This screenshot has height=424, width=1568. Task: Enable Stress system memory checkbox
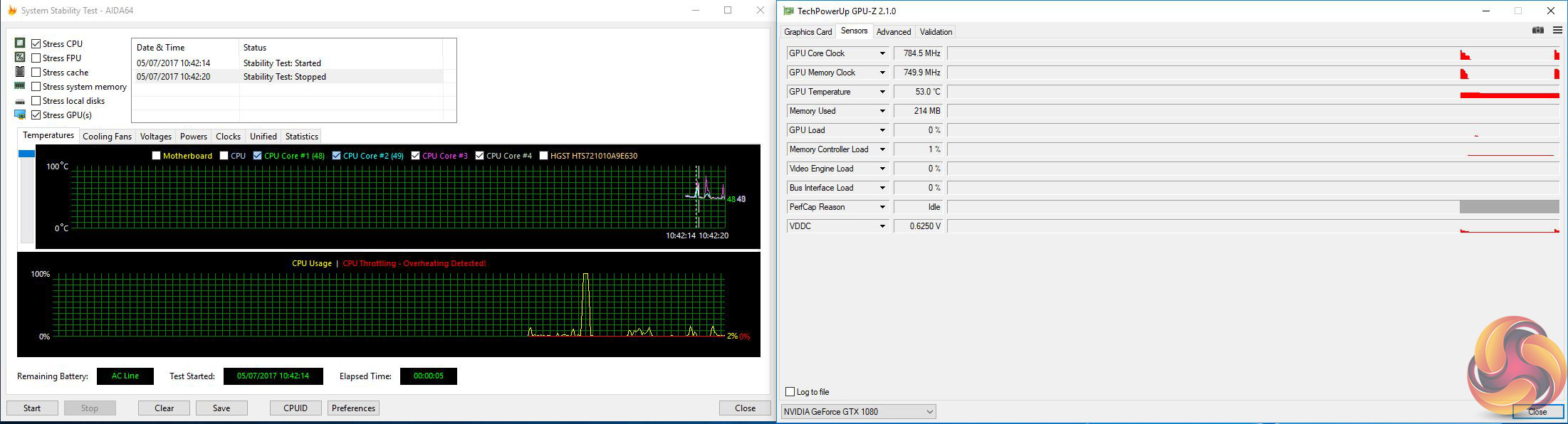point(36,87)
